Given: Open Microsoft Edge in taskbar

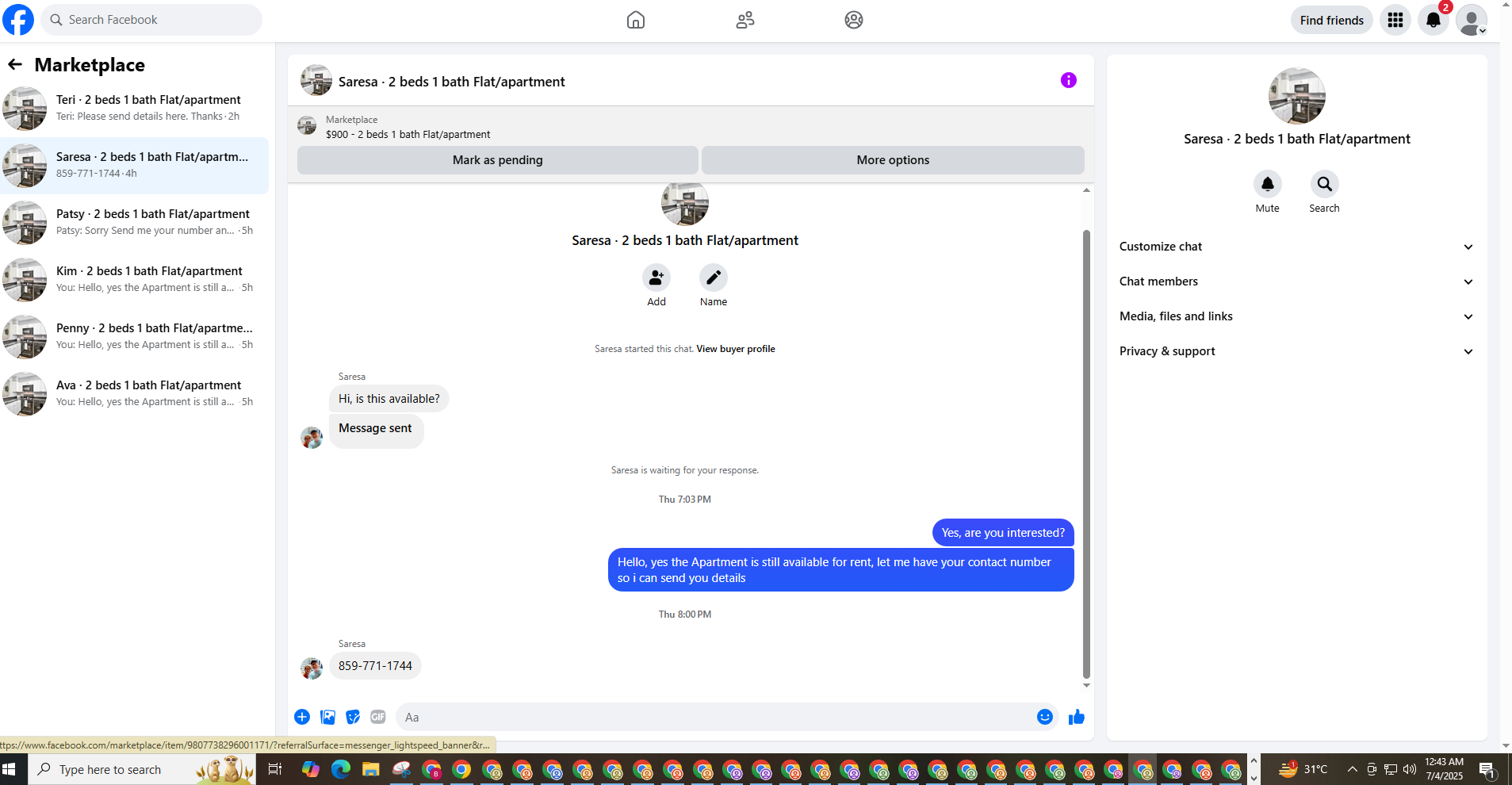Looking at the screenshot, I should 341,769.
